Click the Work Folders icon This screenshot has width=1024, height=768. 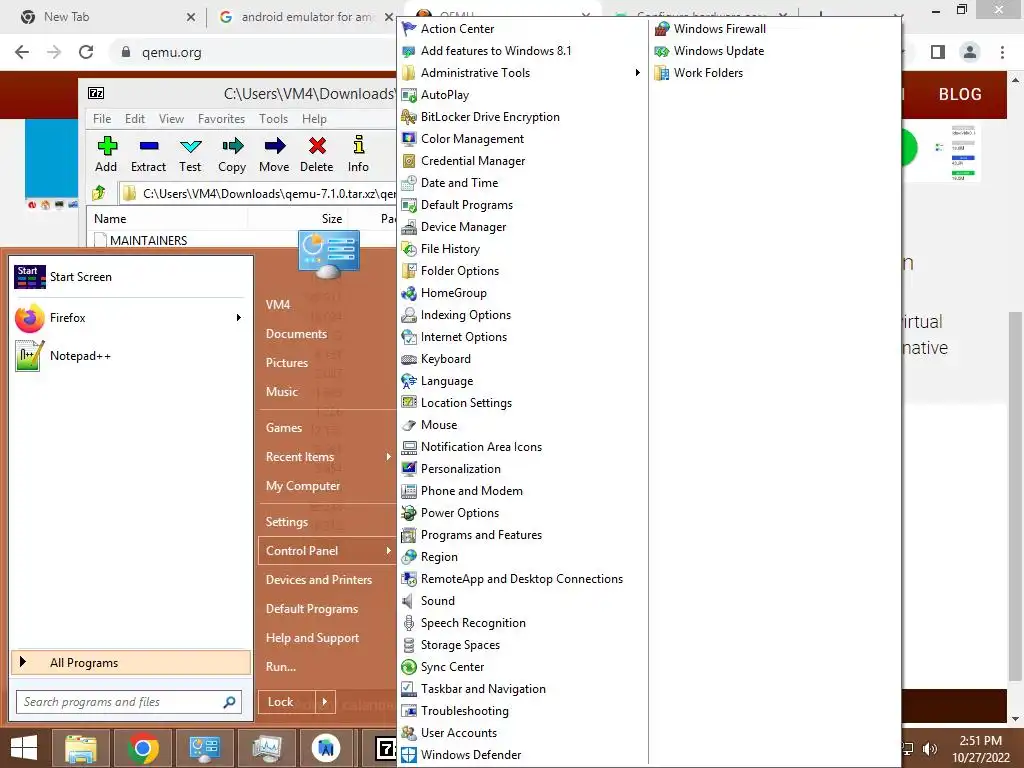coord(662,72)
